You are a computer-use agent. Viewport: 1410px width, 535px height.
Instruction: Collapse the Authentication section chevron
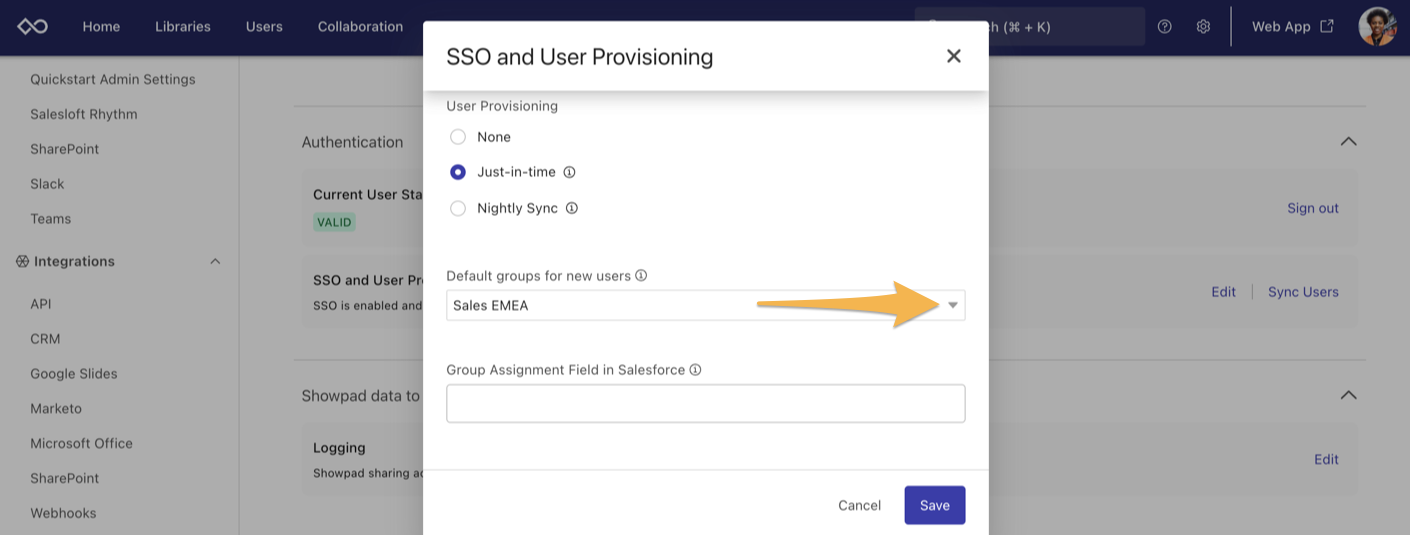click(x=1348, y=142)
